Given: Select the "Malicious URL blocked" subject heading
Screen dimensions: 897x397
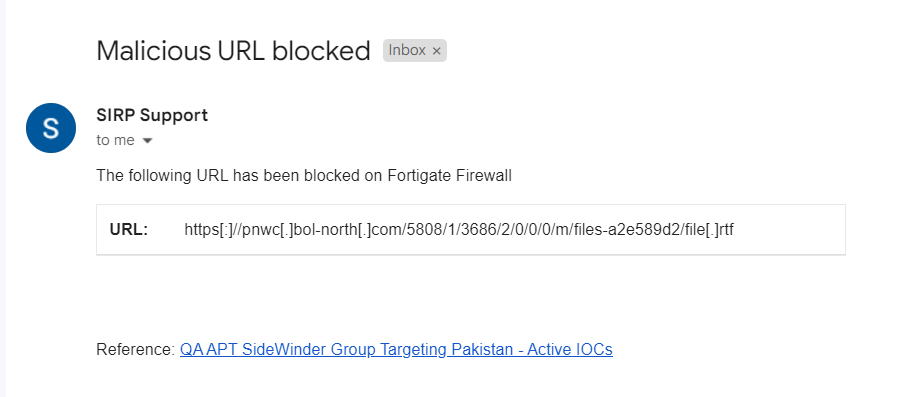Looking at the screenshot, I should point(233,51).
